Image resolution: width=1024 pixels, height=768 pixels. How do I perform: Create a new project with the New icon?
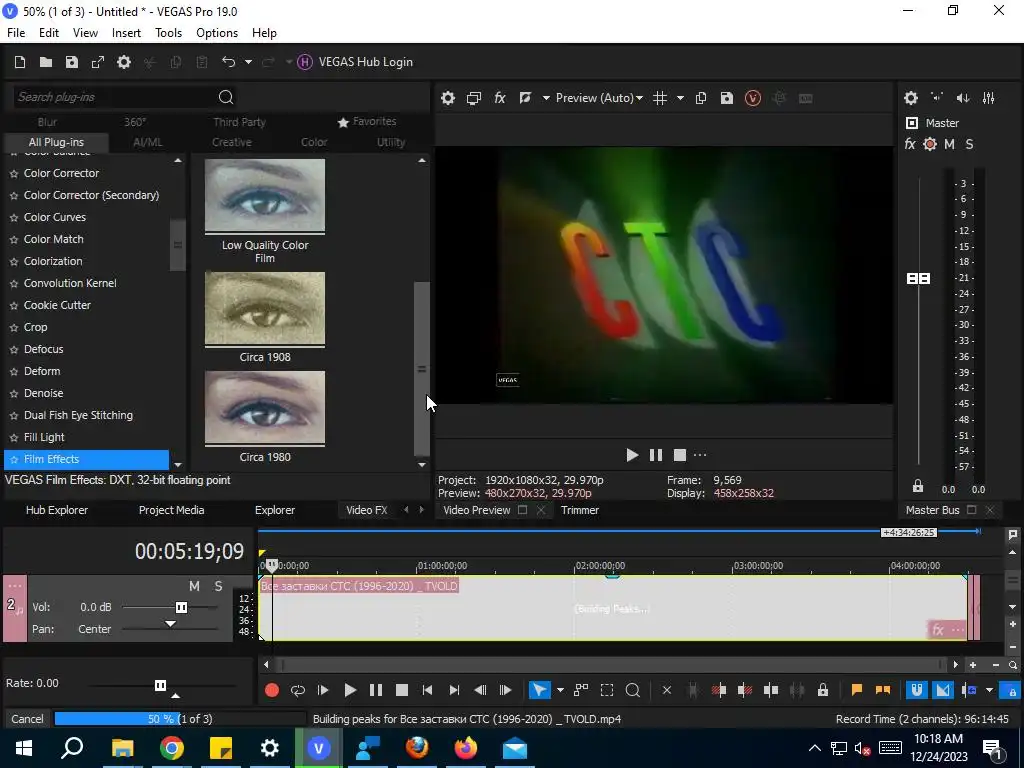(20, 62)
